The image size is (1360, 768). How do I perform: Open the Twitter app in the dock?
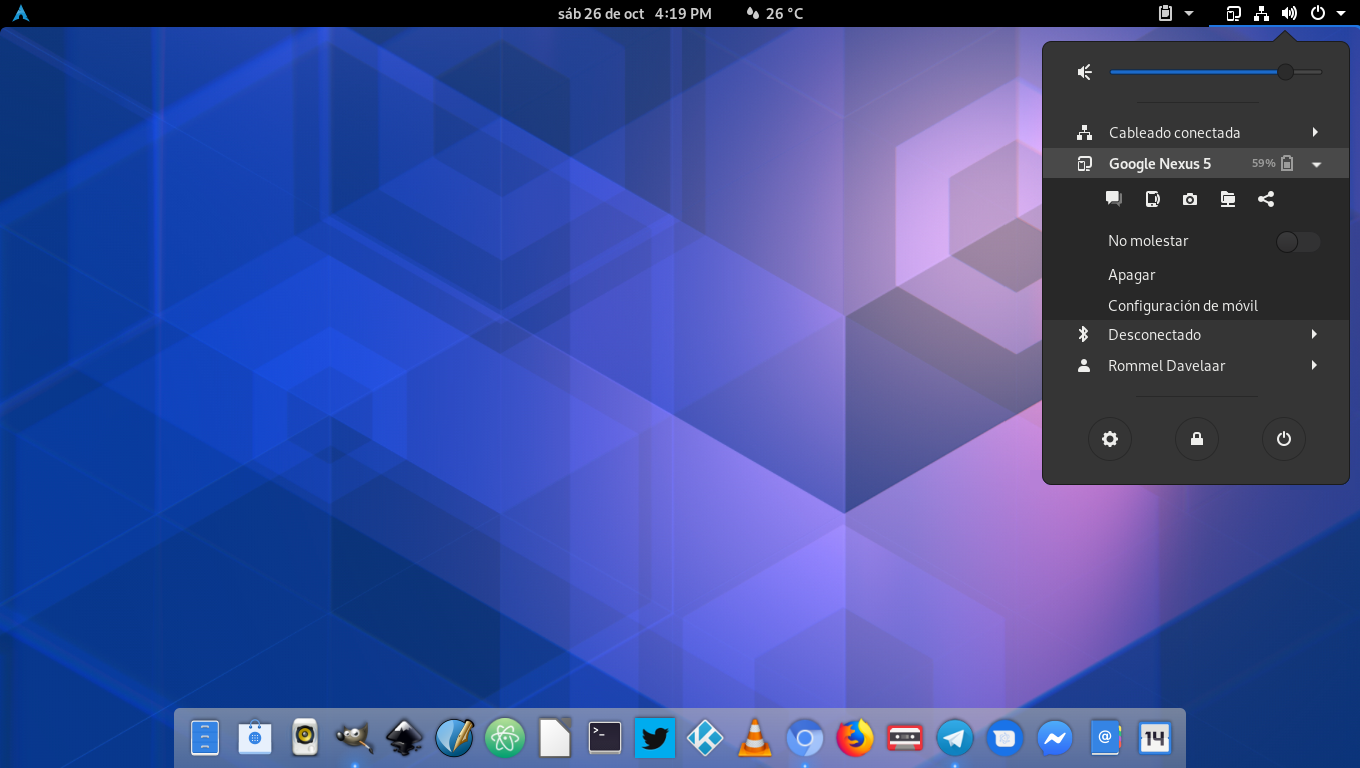[655, 738]
